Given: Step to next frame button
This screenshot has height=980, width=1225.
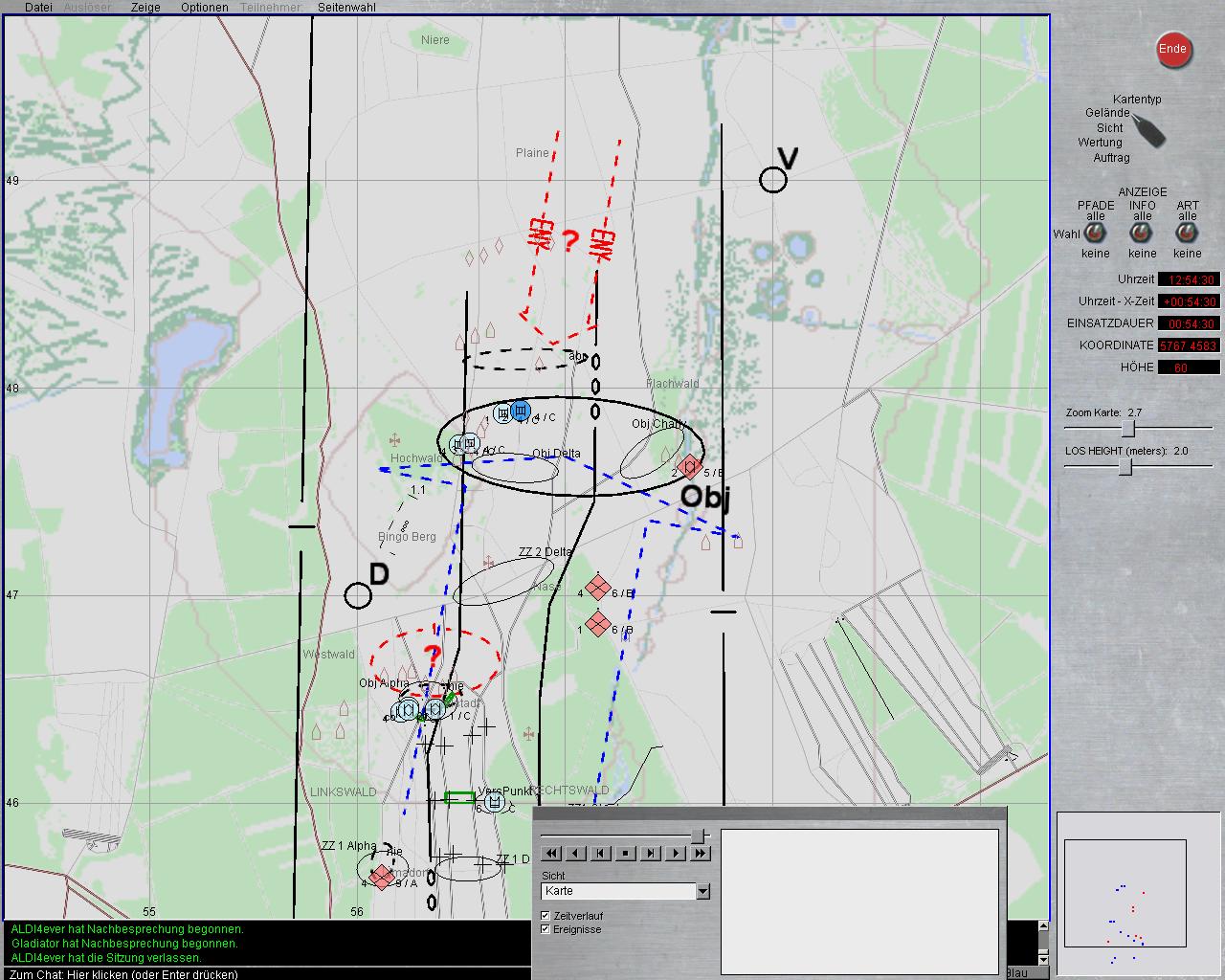Looking at the screenshot, I should (651, 853).
